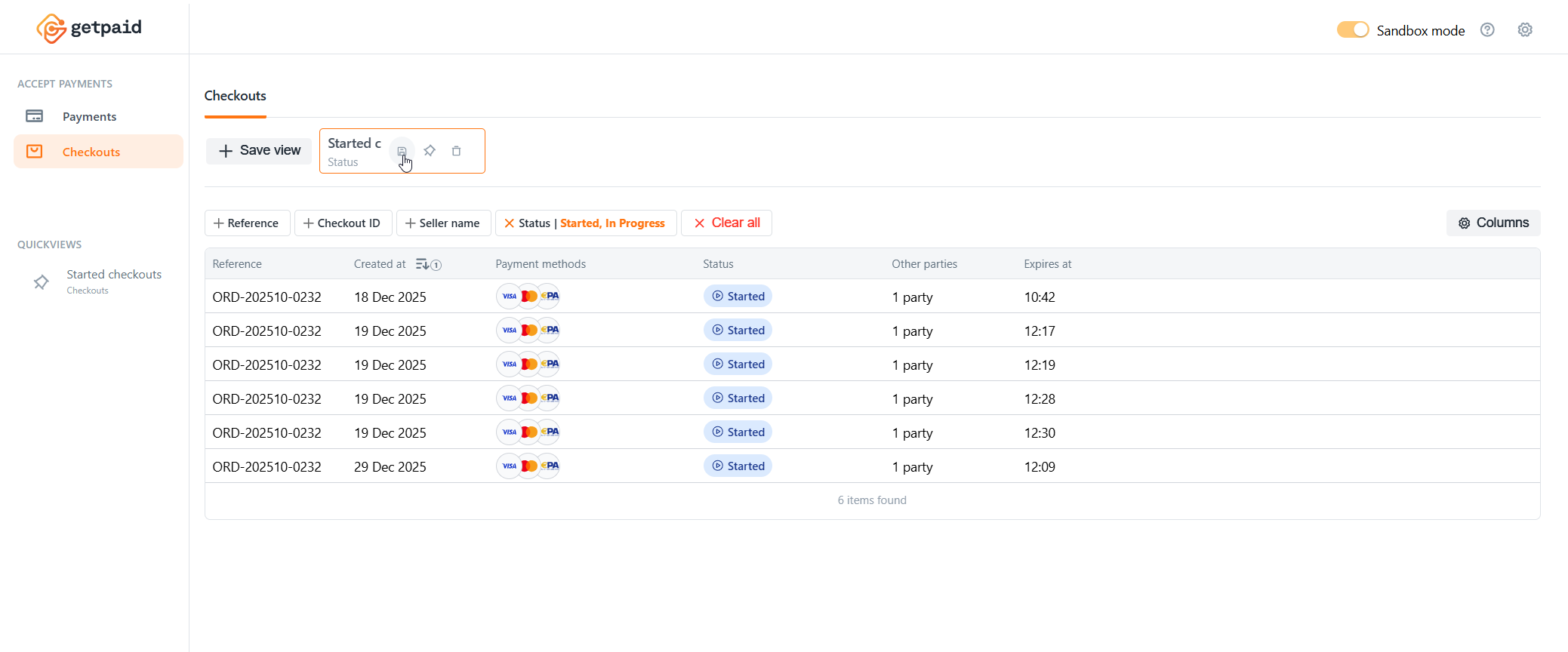Open the Columns settings button
This screenshot has width=1568, height=652.
1493,223
